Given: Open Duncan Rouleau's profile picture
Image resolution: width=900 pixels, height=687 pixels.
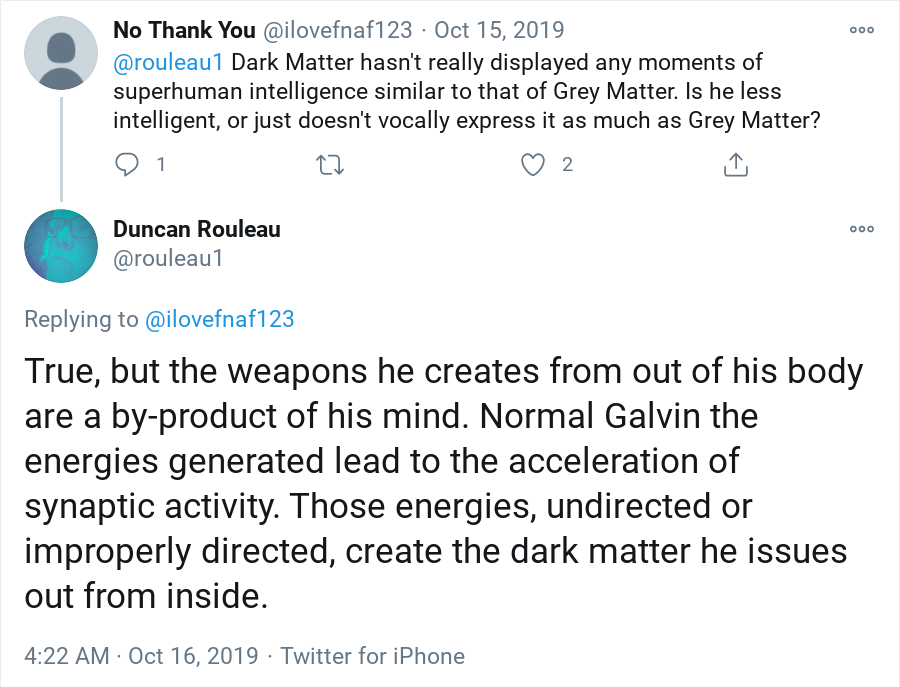Looking at the screenshot, I should pyautogui.click(x=61, y=246).
